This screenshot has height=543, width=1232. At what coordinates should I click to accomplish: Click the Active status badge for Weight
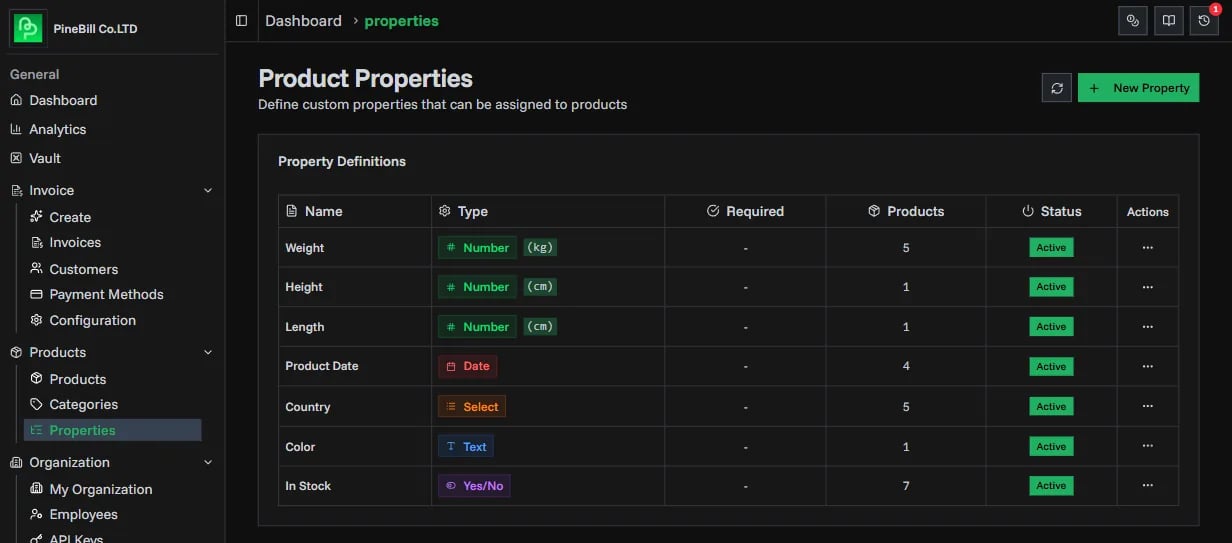1051,247
